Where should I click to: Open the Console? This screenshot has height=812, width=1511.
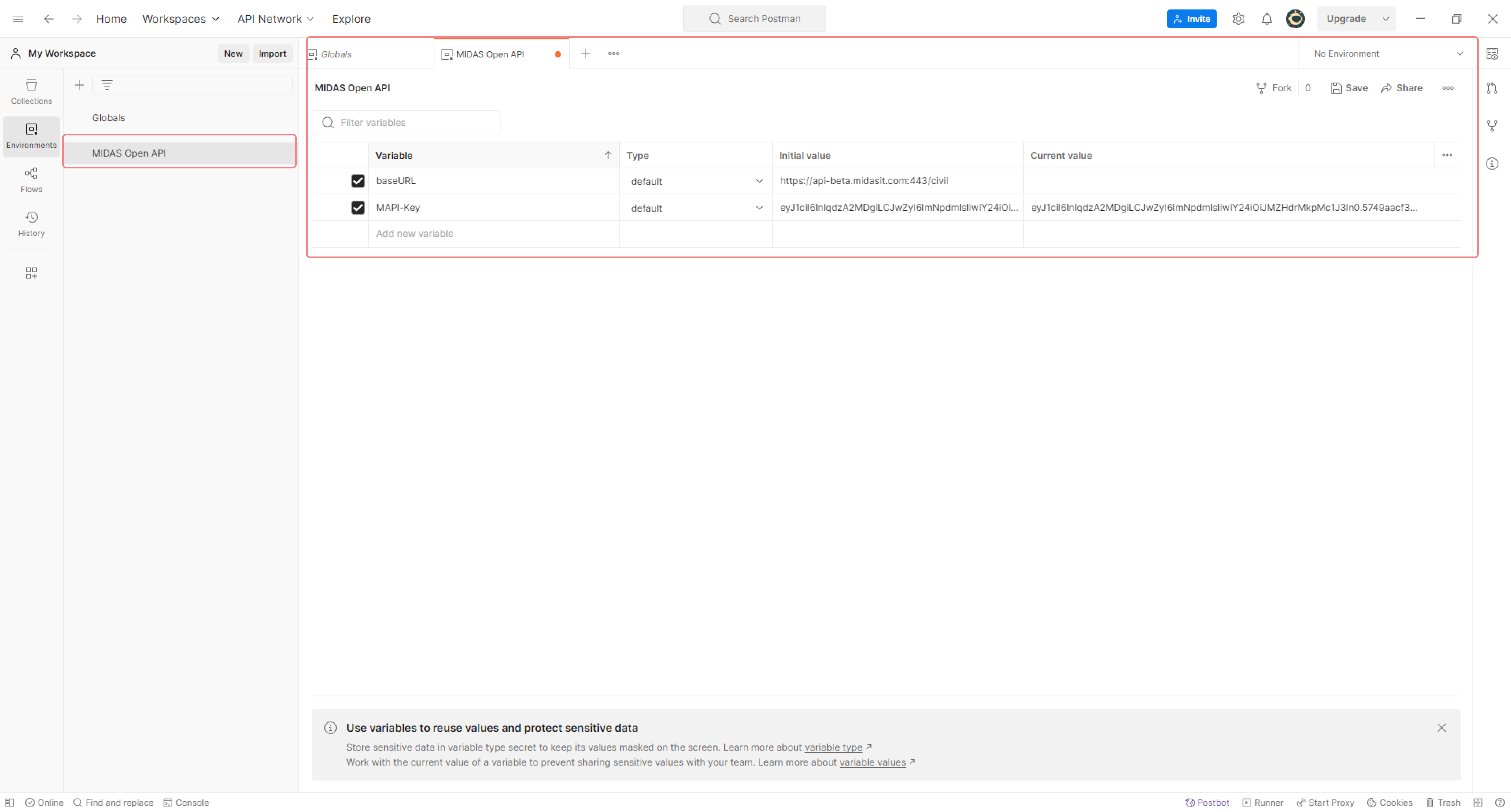pyautogui.click(x=186, y=802)
